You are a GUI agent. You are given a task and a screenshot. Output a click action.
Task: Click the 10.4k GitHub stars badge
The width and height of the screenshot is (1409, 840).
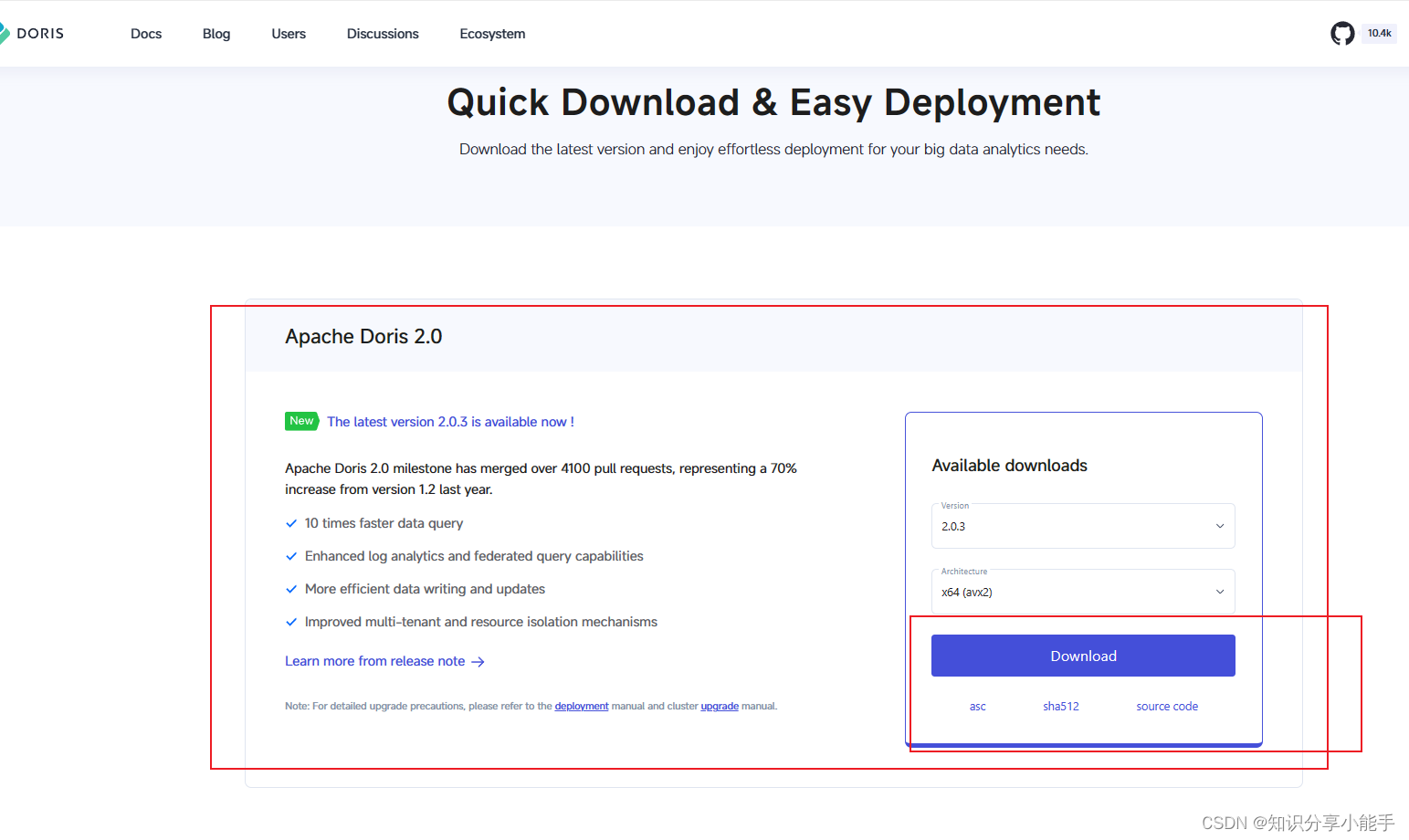[1379, 33]
